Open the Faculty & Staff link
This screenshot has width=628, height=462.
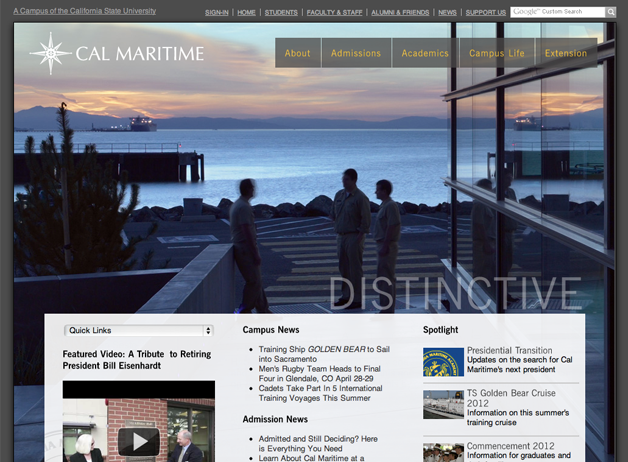click(334, 12)
